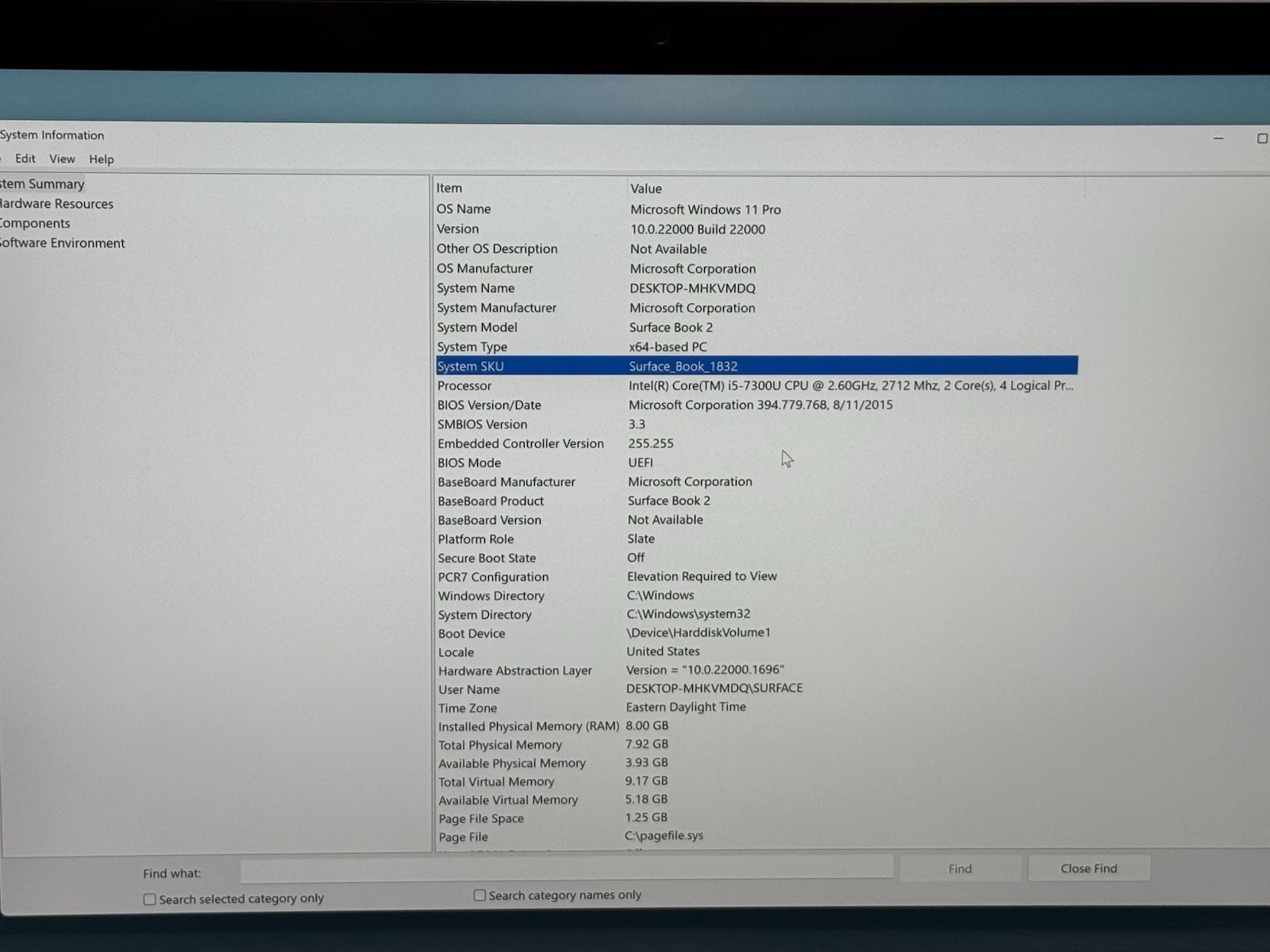Image resolution: width=1270 pixels, height=952 pixels.
Task: Select the Page File row
Action: tap(756, 836)
